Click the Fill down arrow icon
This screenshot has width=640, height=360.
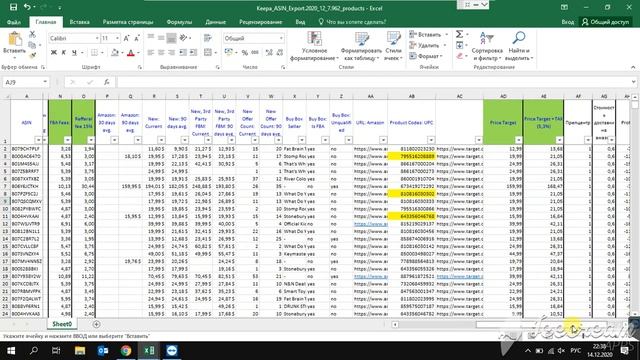point(460,45)
